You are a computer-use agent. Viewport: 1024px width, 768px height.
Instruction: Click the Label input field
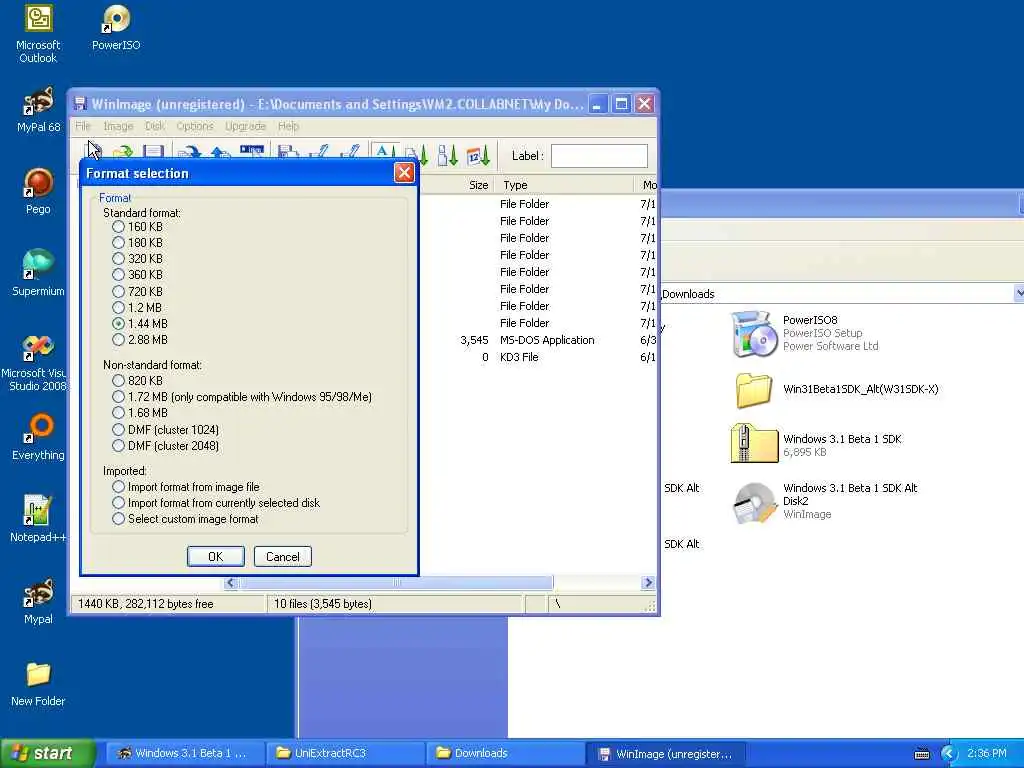pos(599,156)
